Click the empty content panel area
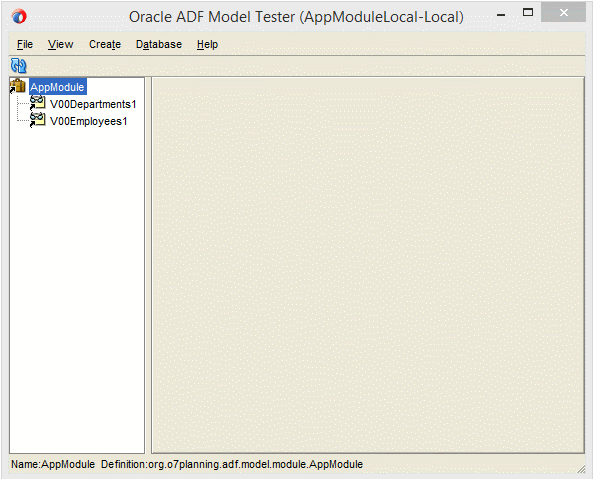 click(x=368, y=265)
